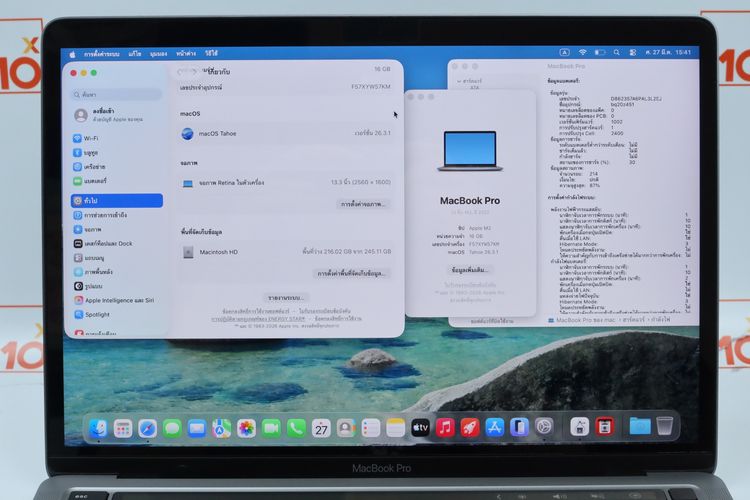Screen dimensions: 750x500
Task: Launch FaceTime from the Dock
Action: [271, 428]
